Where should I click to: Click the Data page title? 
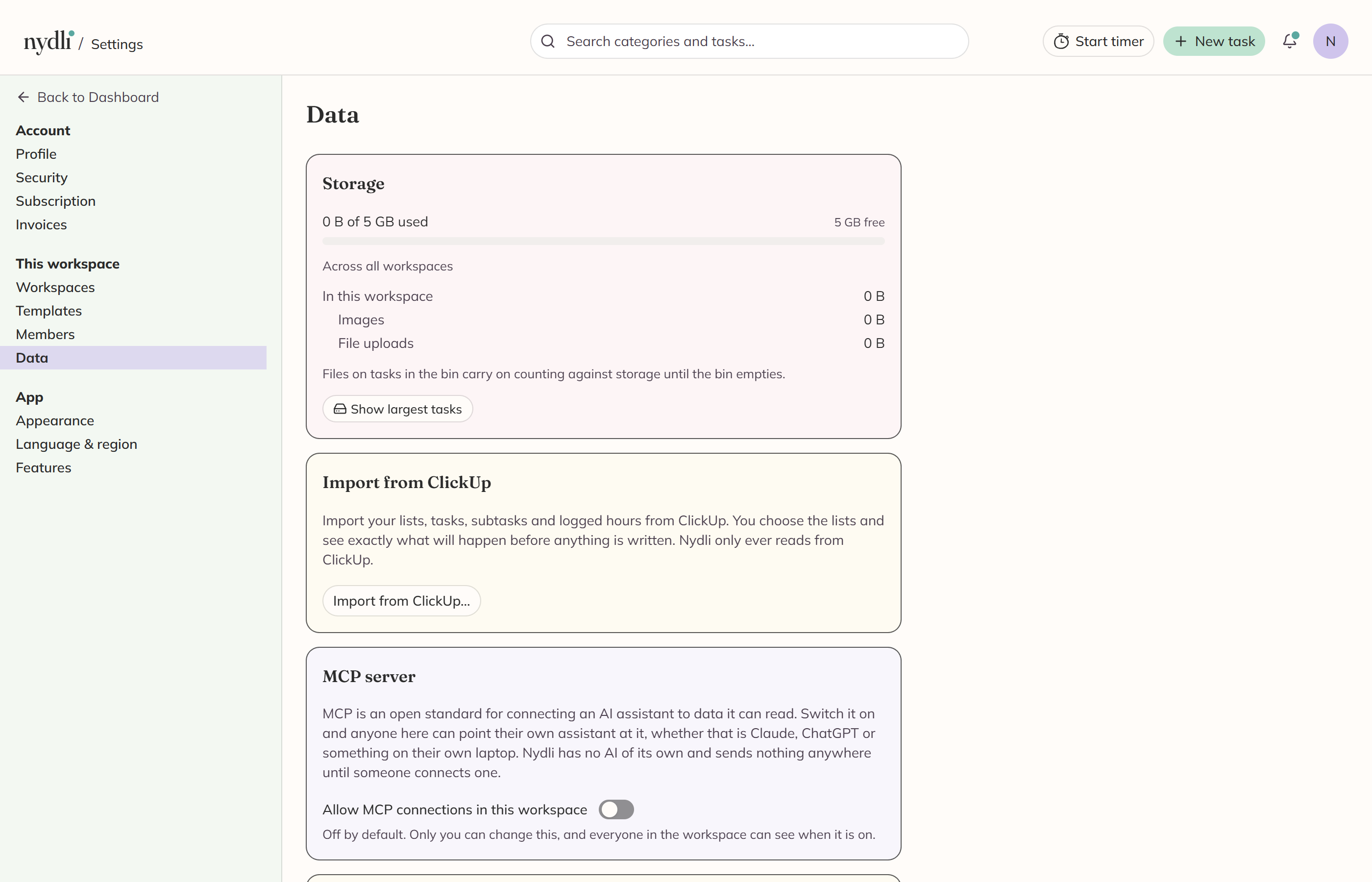[x=333, y=115]
